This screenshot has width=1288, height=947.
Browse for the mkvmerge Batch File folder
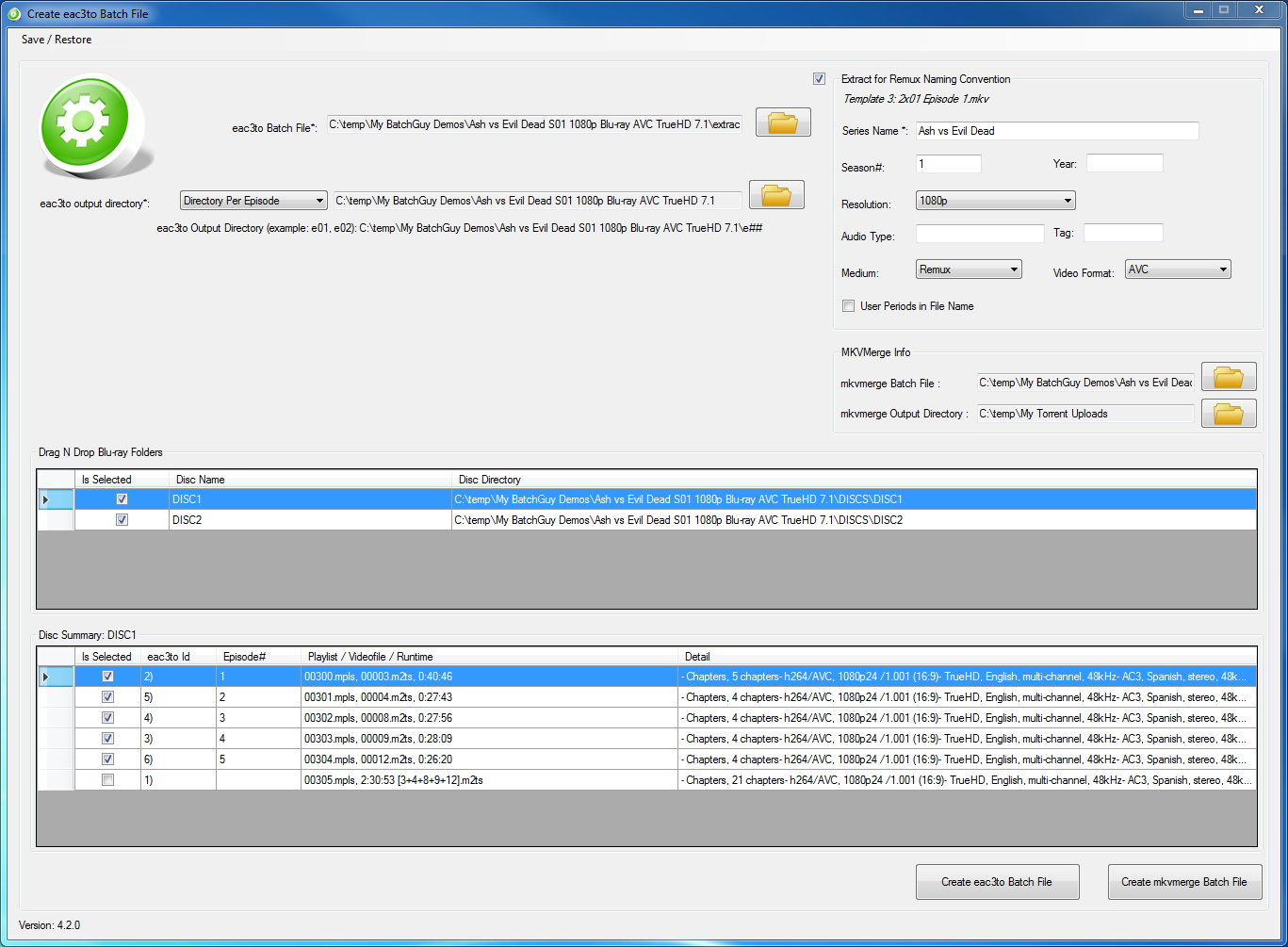[x=1229, y=377]
